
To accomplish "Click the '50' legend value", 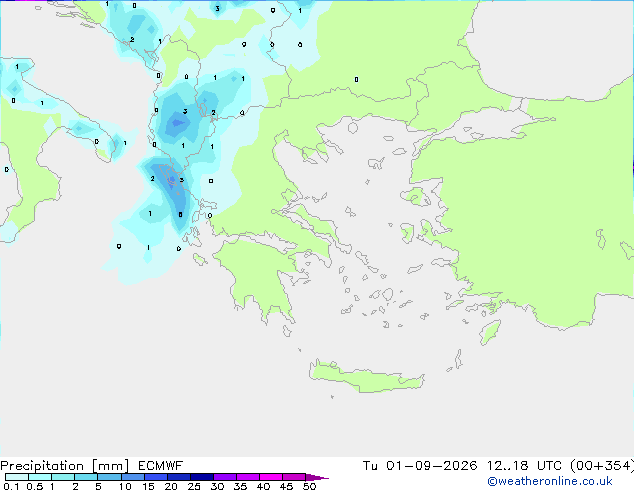I will click(x=309, y=486).
